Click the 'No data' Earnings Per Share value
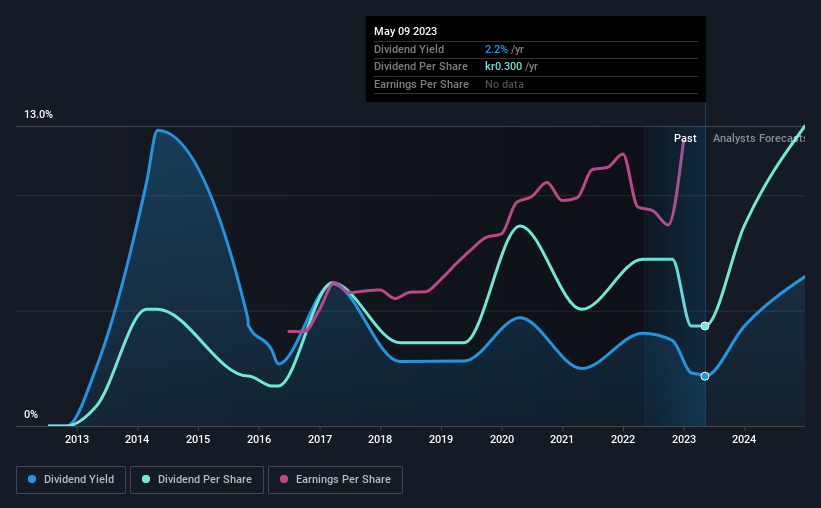 coord(504,84)
